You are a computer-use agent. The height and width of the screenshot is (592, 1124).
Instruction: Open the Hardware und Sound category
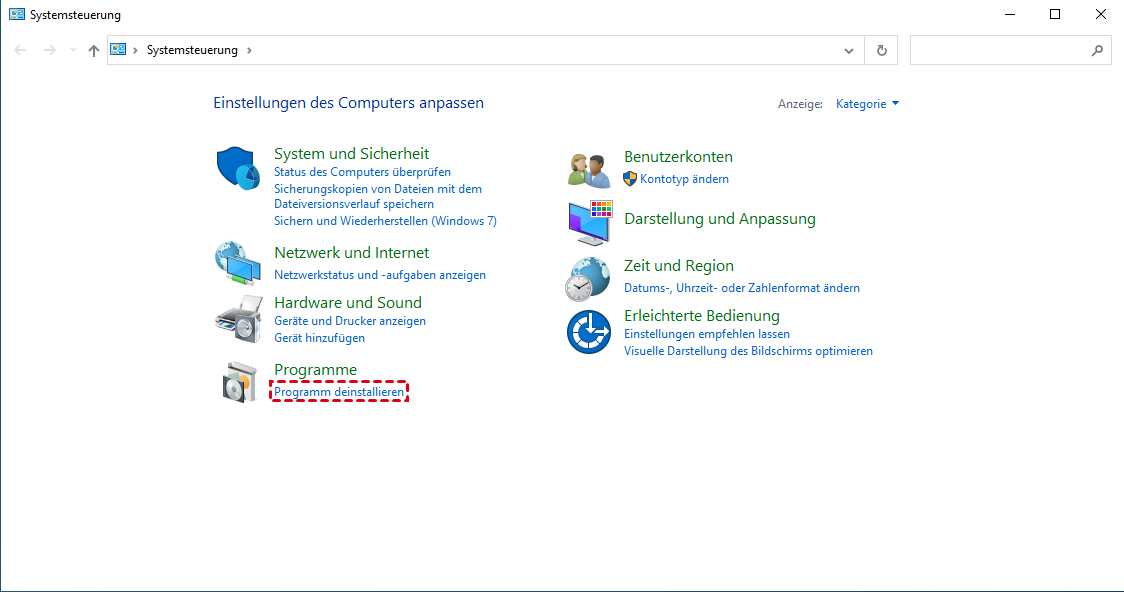click(x=348, y=302)
